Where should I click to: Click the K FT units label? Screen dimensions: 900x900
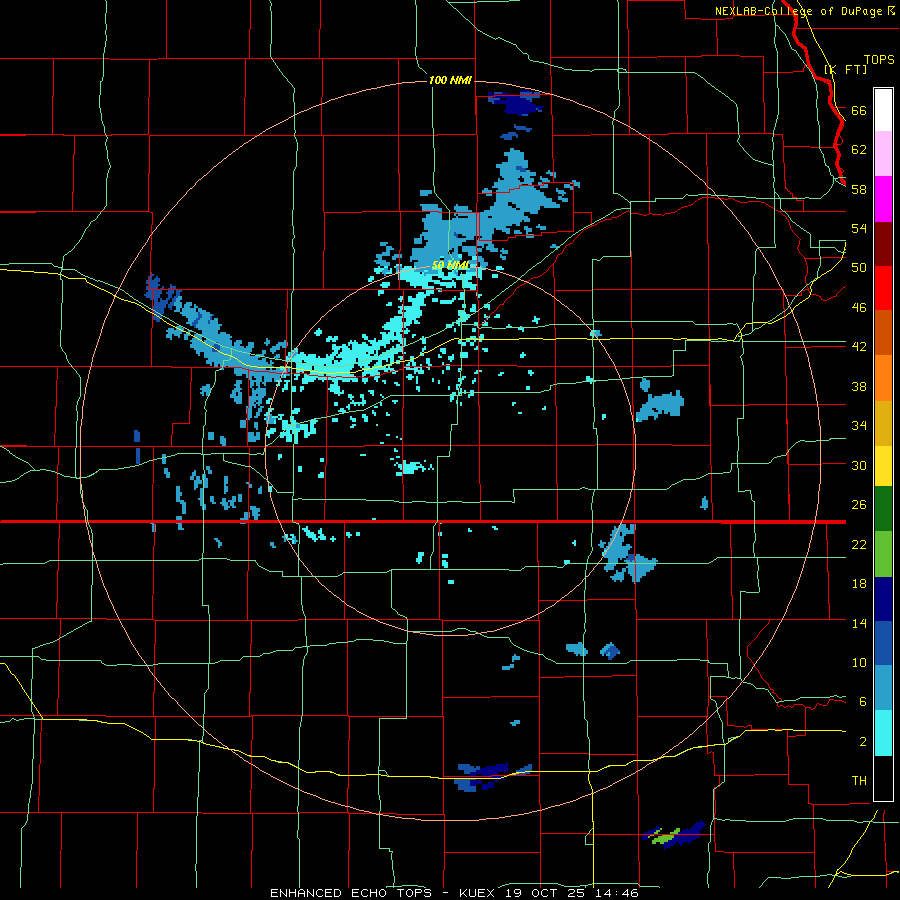pos(845,69)
